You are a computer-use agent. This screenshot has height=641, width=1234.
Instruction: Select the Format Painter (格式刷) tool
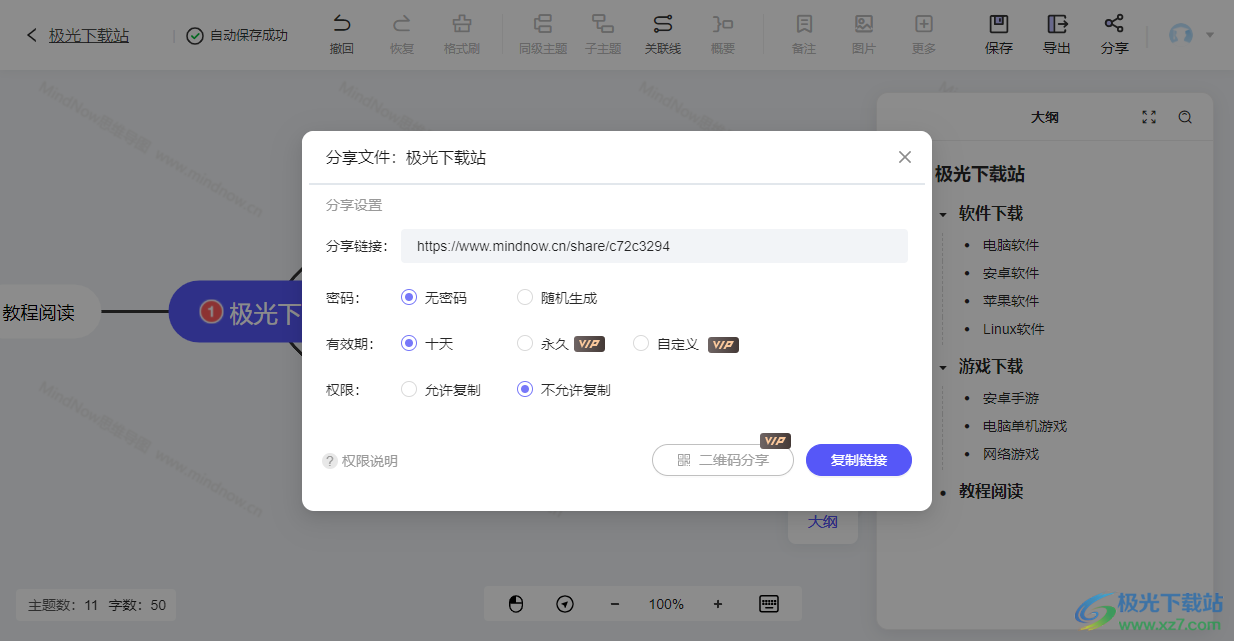point(461,24)
